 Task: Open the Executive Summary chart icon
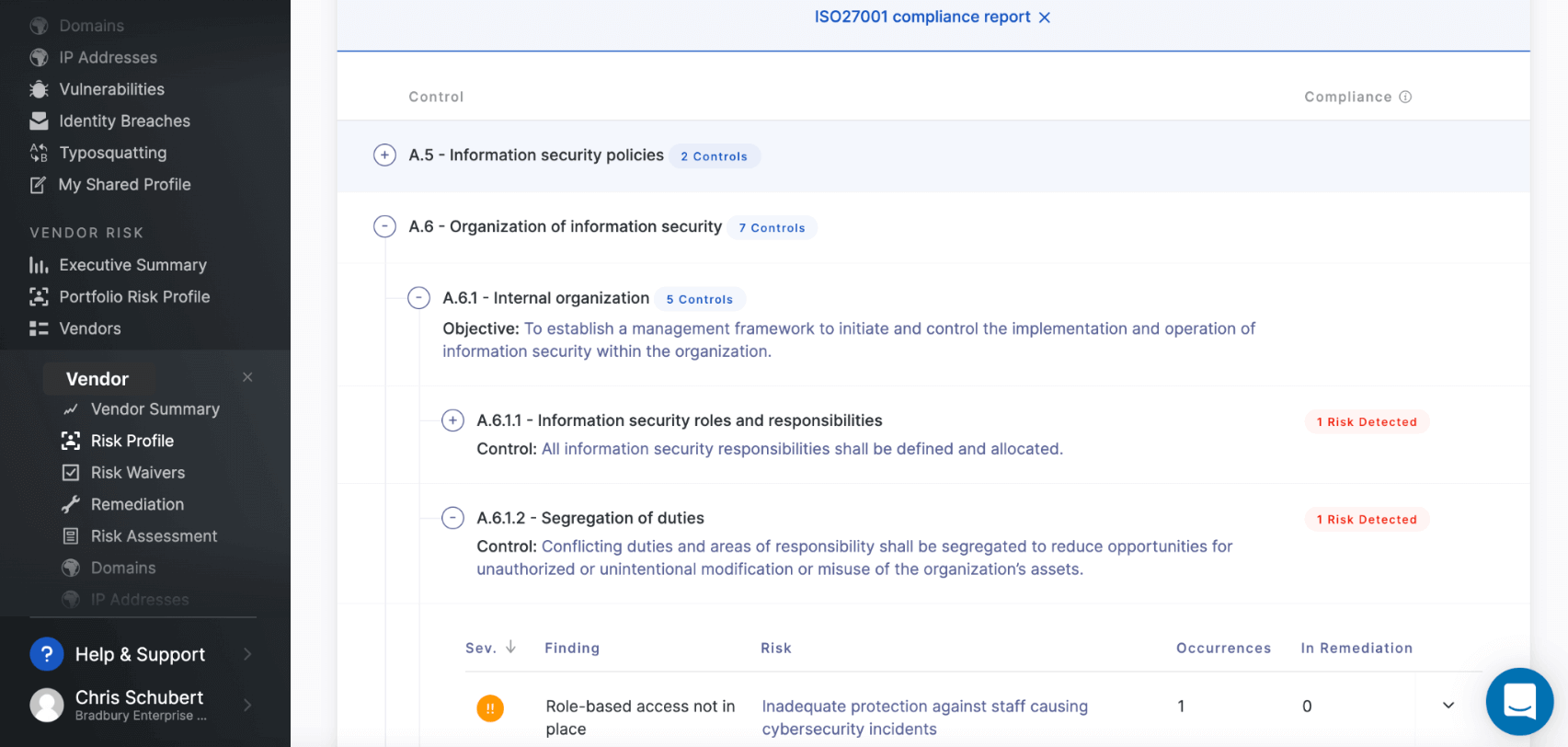coord(39,265)
